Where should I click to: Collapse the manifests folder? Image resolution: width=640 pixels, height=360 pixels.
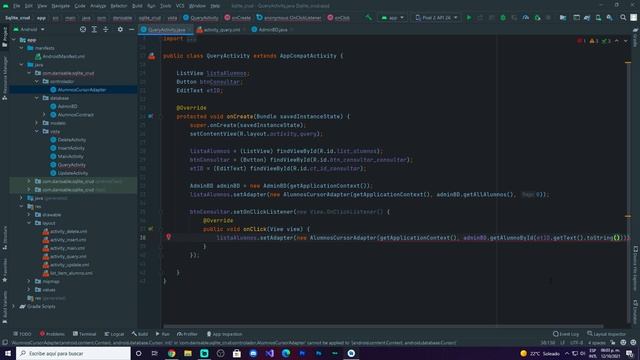(x=22, y=48)
